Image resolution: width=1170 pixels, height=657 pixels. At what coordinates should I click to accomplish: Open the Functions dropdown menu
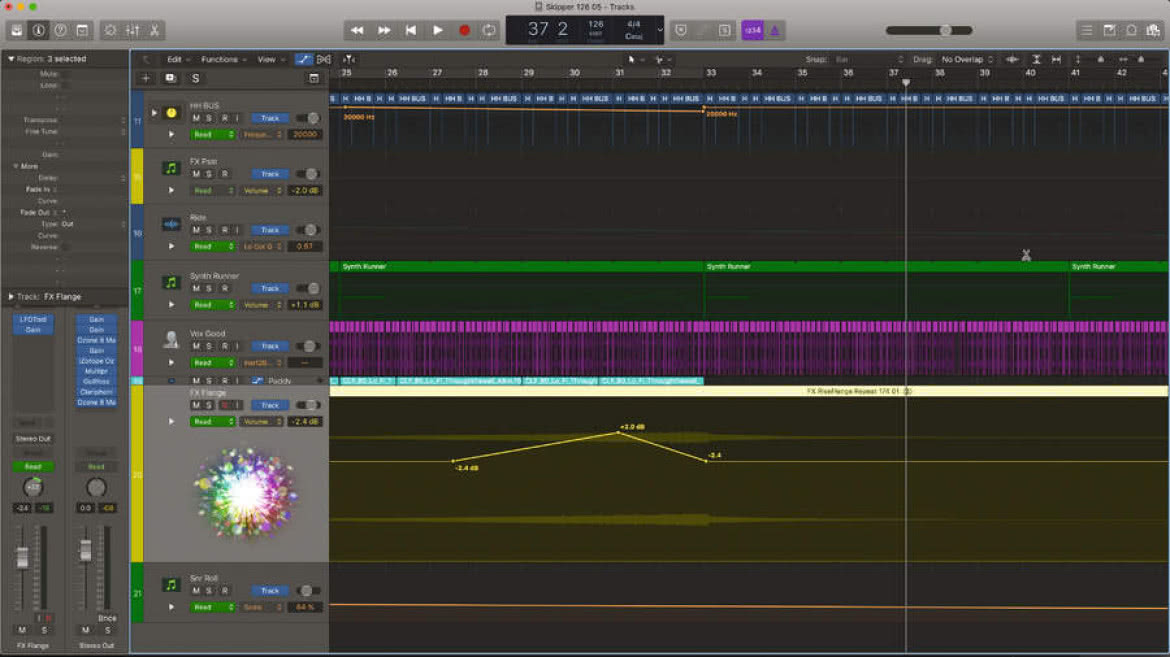click(223, 60)
